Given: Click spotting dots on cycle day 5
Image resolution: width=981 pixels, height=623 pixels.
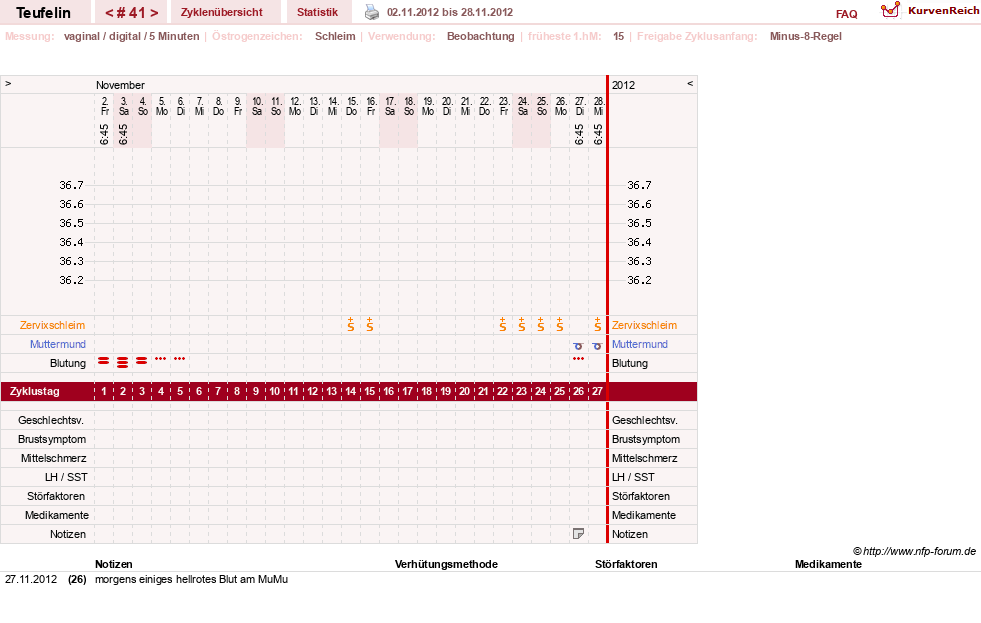Looking at the screenshot, I should coord(180,358).
